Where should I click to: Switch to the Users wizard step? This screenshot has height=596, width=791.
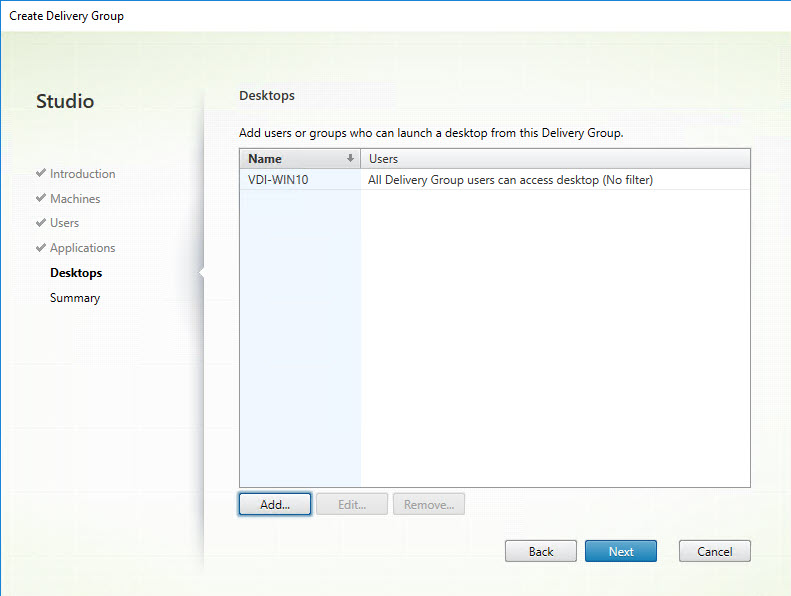point(64,223)
